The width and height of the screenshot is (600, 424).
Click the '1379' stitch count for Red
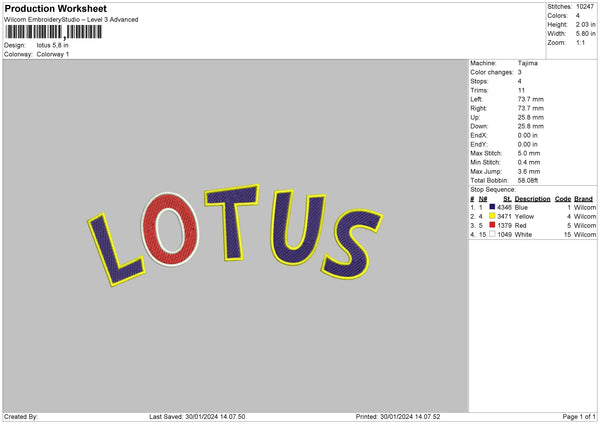504,225
